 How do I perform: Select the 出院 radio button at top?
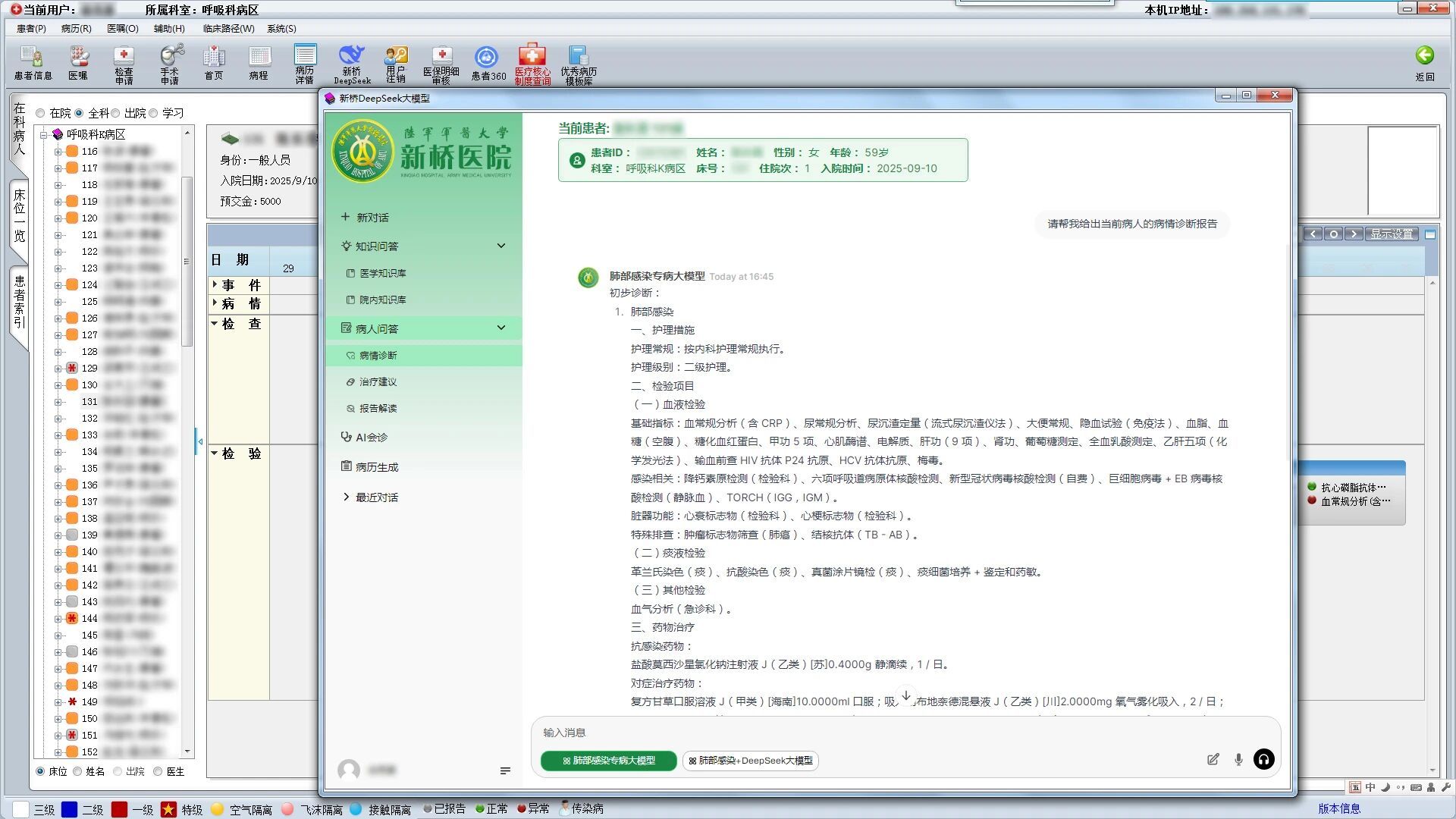click(115, 113)
